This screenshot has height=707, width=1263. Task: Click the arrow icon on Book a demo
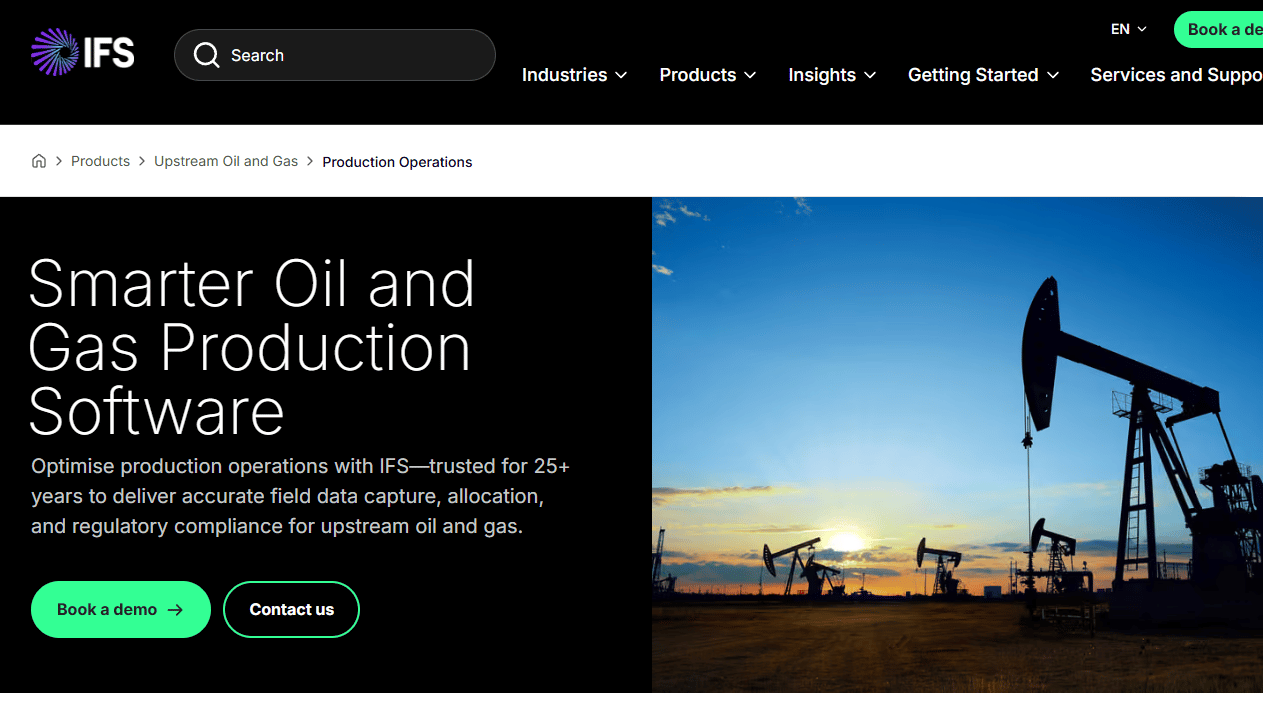(176, 610)
